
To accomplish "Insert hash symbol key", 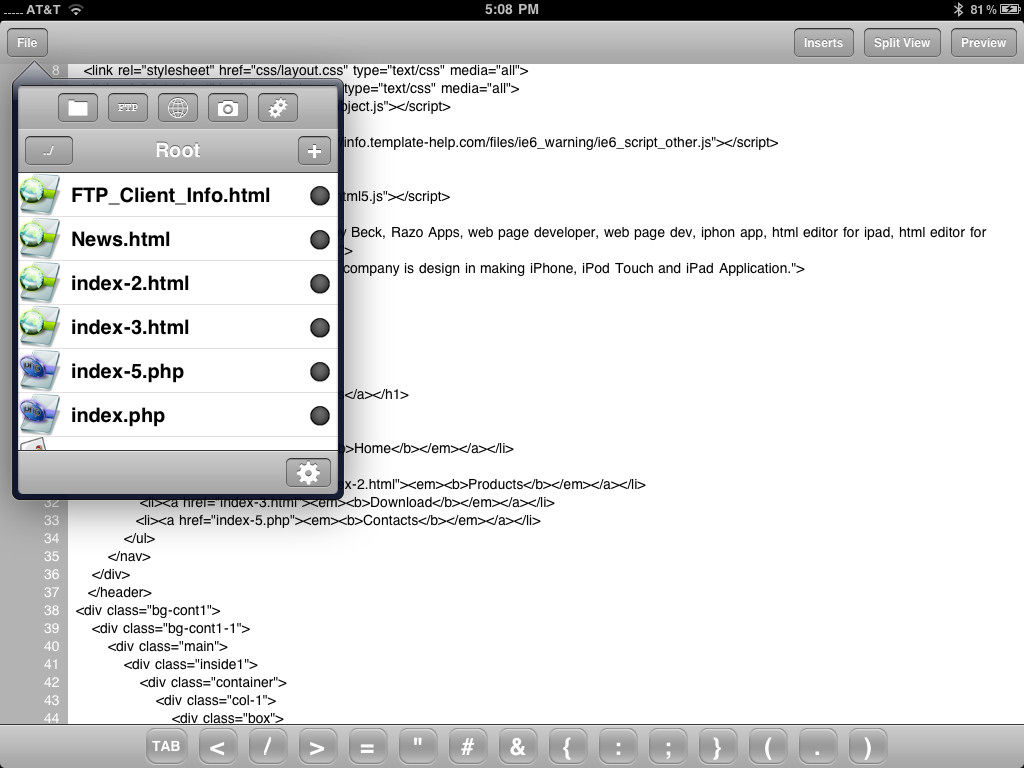I will pos(468,746).
